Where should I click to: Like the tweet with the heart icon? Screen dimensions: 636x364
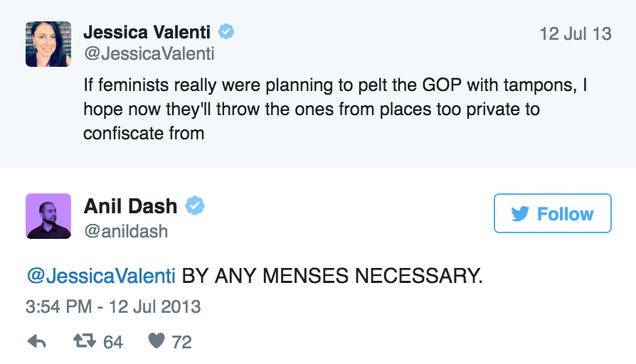[157, 340]
